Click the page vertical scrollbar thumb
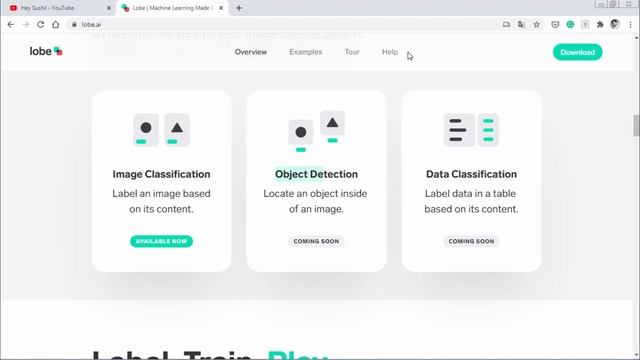 tap(636, 125)
